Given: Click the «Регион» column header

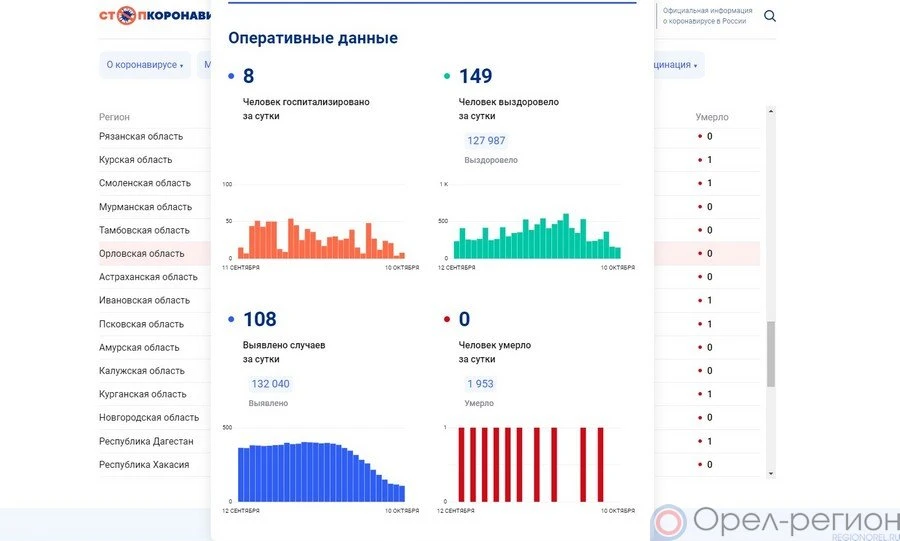Looking at the screenshot, I should (114, 117).
